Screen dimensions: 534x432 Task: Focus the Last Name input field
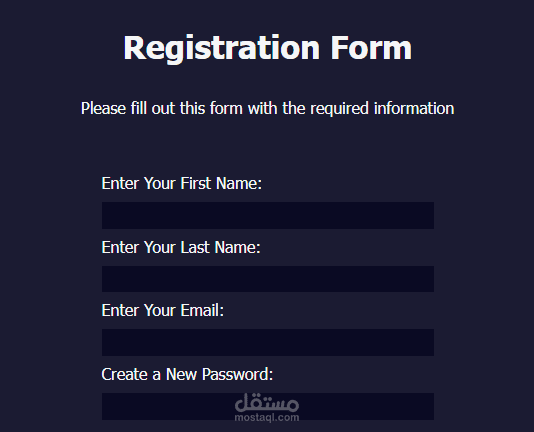click(268, 279)
